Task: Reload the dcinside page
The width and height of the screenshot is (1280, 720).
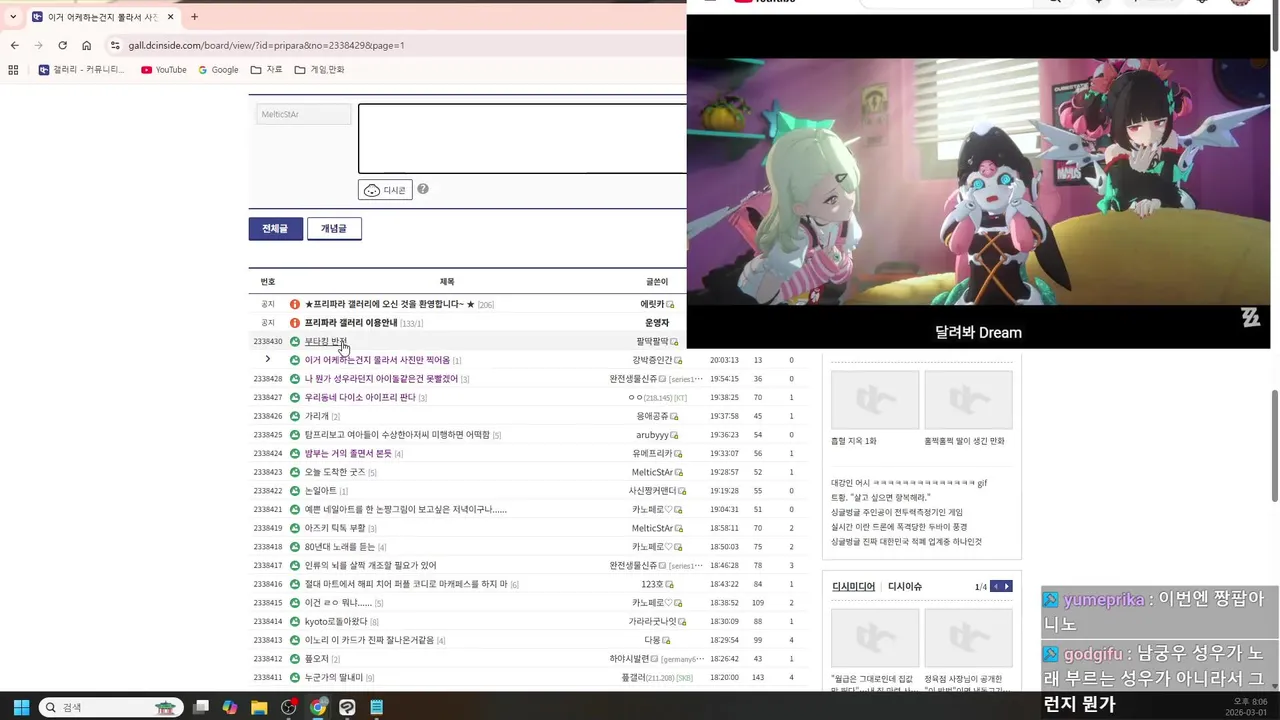Action: 62,45
